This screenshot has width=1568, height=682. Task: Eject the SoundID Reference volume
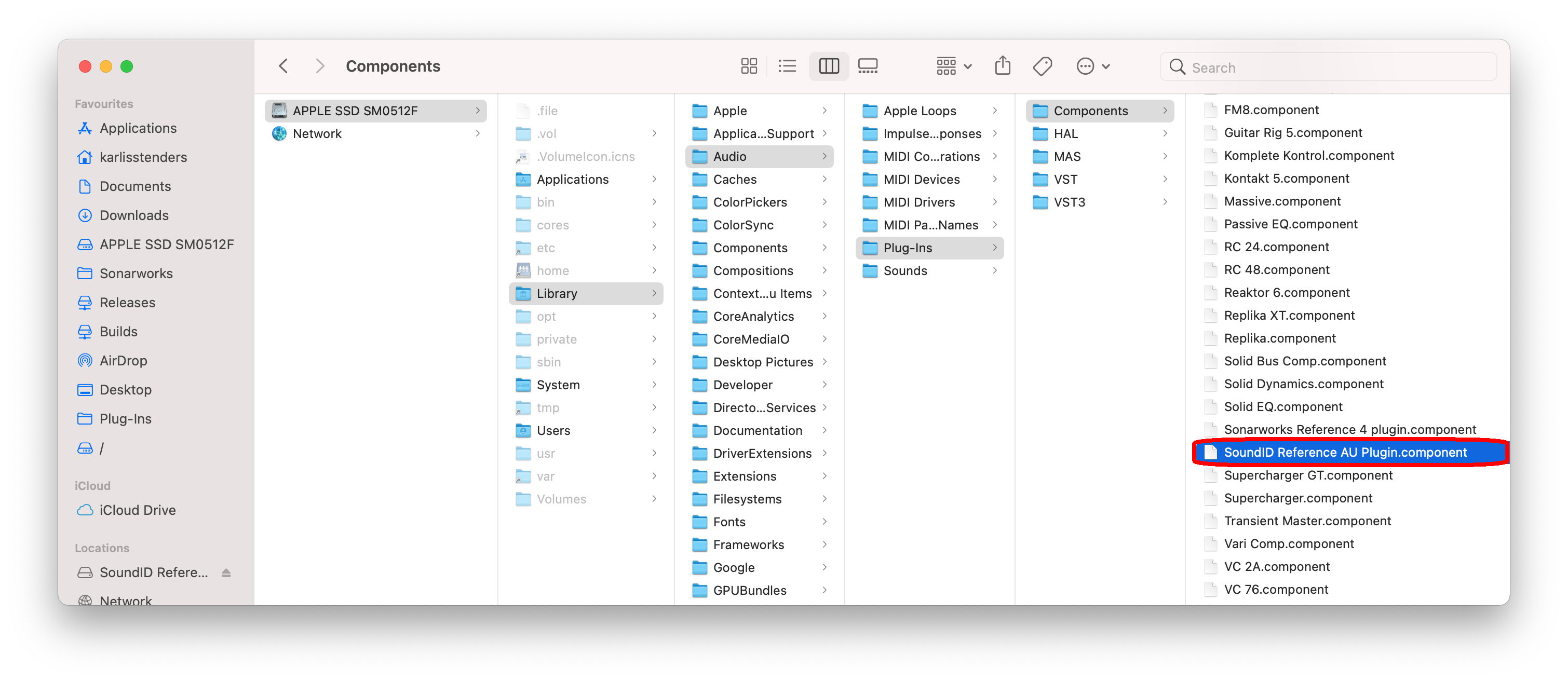226,573
